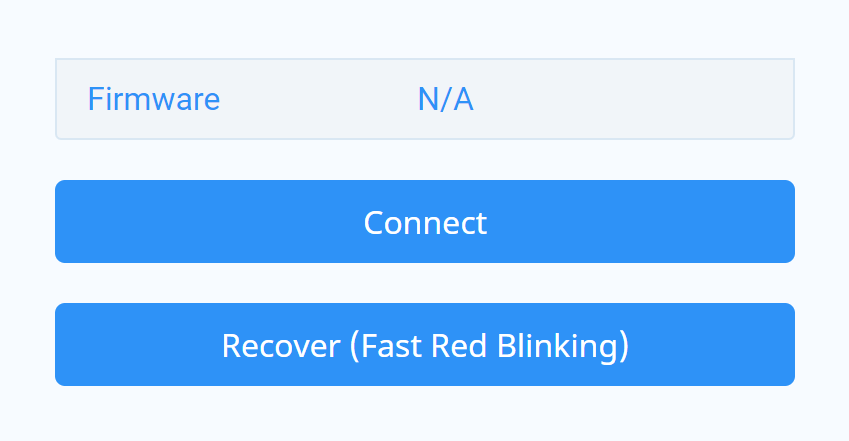Screen dimensions: 849x441
Task: Tap the Connect label text
Action: [425, 222]
